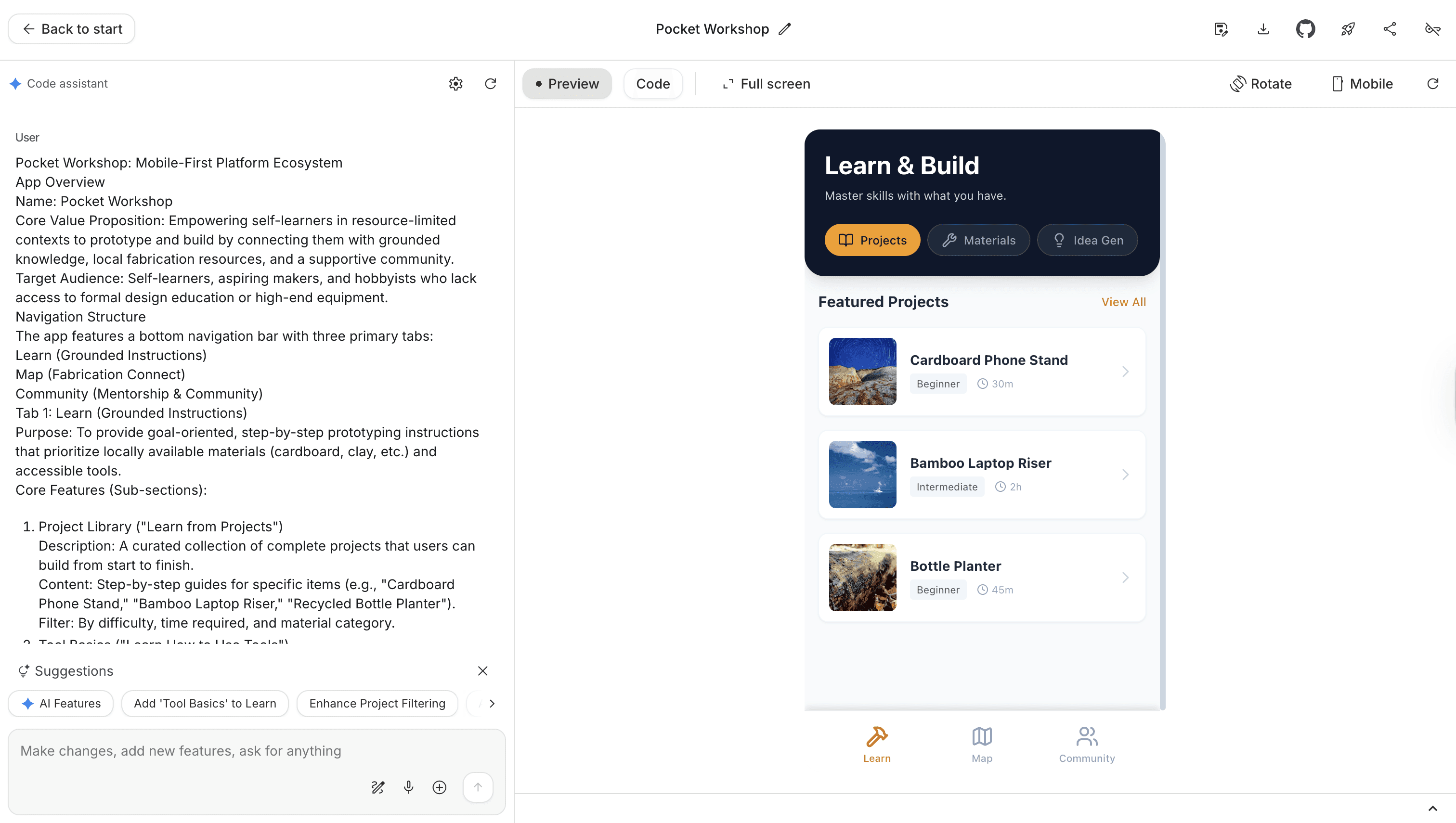The width and height of the screenshot is (1456, 823).
Task: Click the microphone icon in prompt box
Action: (408, 787)
